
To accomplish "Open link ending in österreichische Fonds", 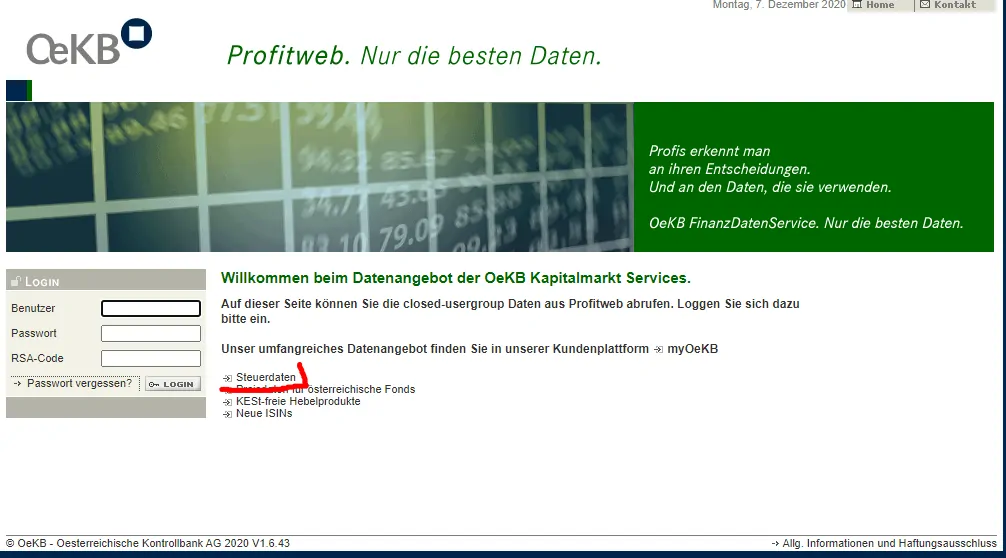I will (325, 389).
